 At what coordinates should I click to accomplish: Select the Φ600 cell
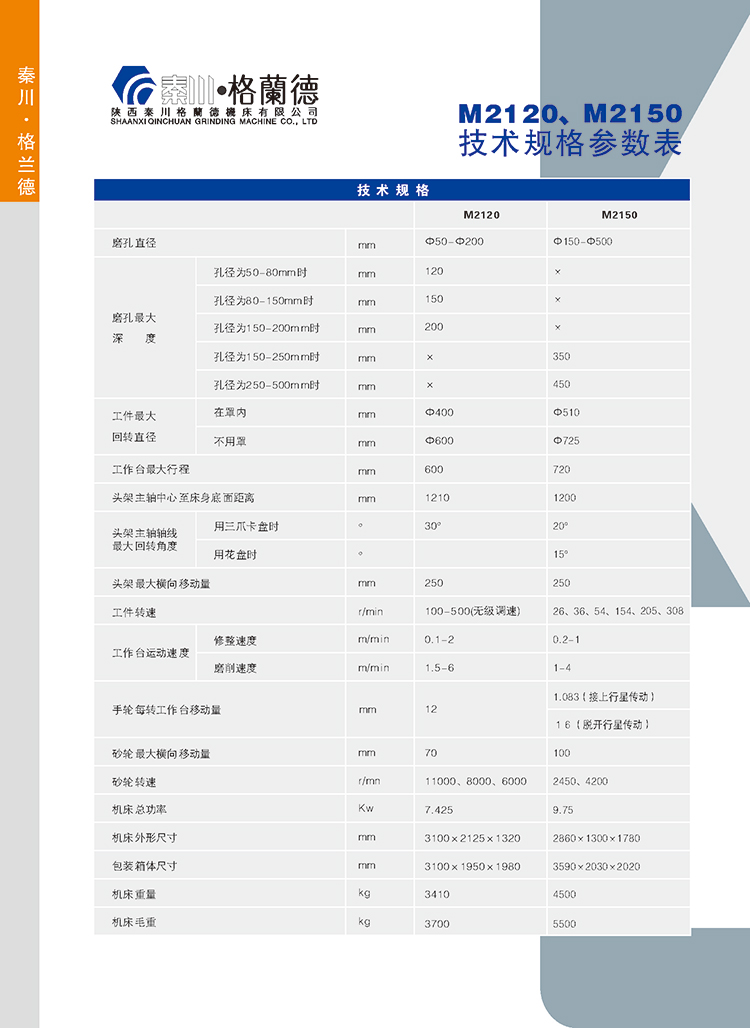coord(439,440)
